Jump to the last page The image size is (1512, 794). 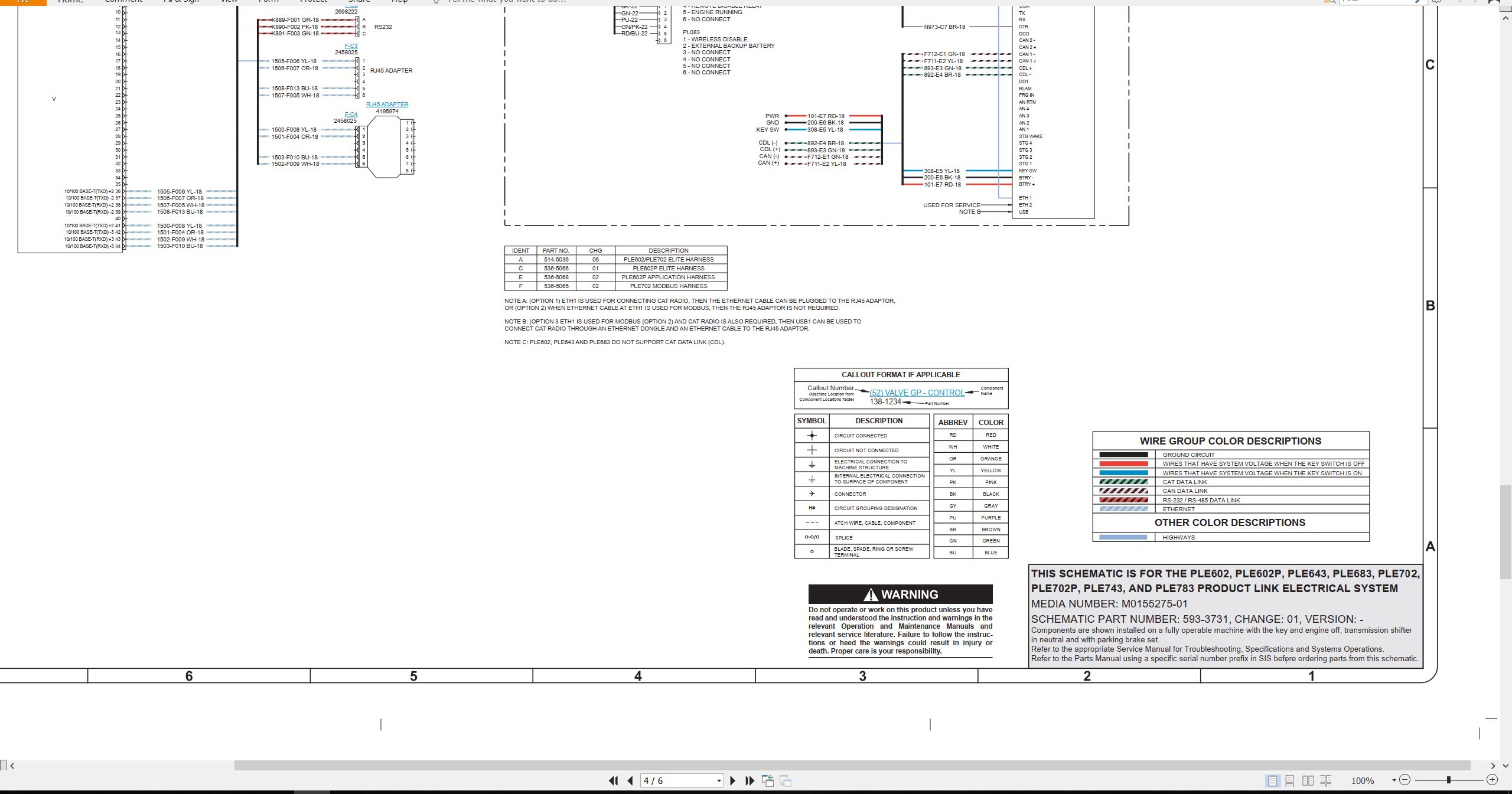[x=750, y=780]
